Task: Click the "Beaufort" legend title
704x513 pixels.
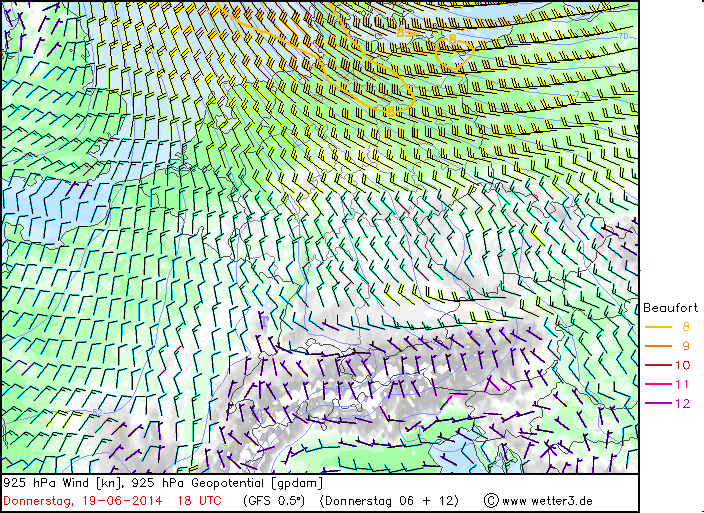Action: [x=670, y=308]
